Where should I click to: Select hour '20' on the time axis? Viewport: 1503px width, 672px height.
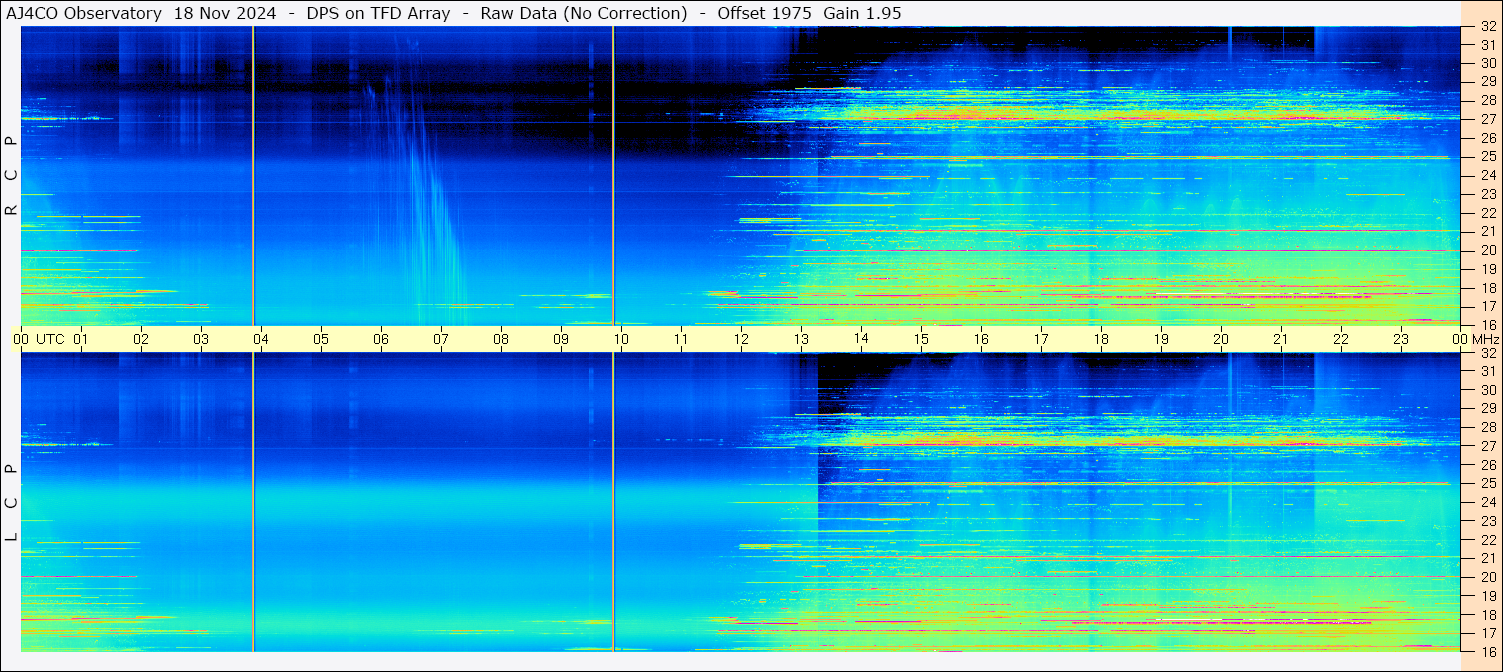click(1221, 339)
